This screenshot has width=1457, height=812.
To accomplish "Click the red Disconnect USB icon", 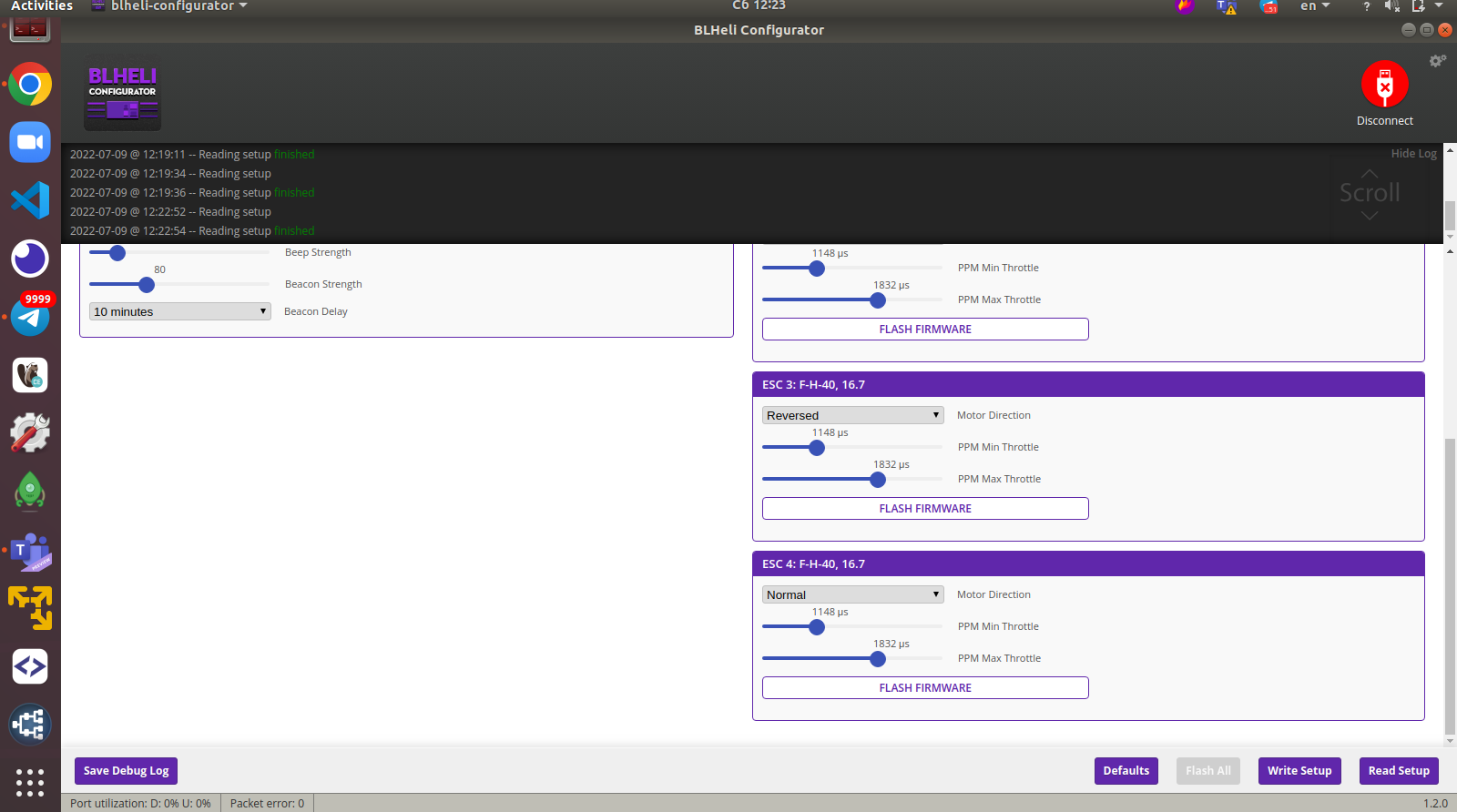I will [x=1384, y=85].
